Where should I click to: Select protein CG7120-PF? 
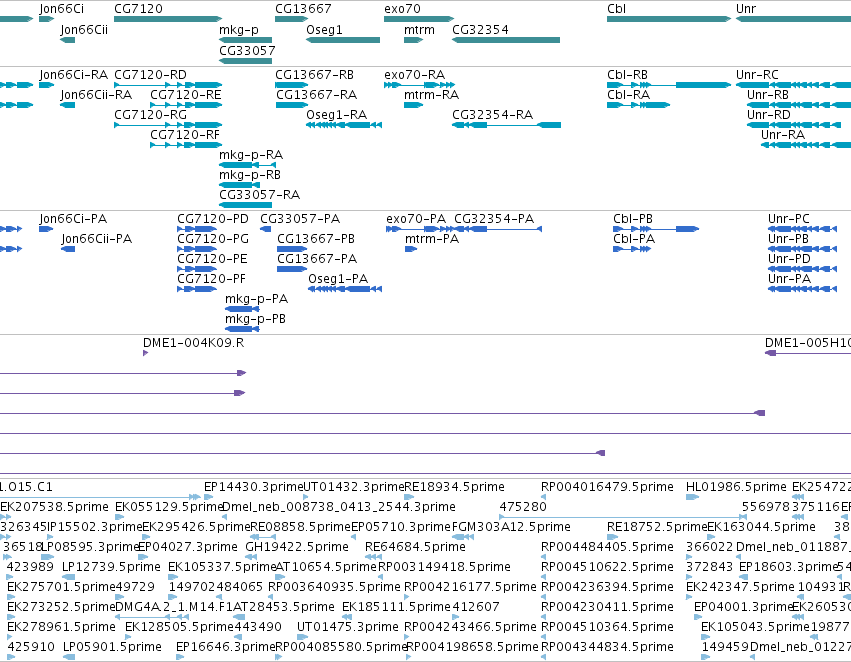[197, 289]
